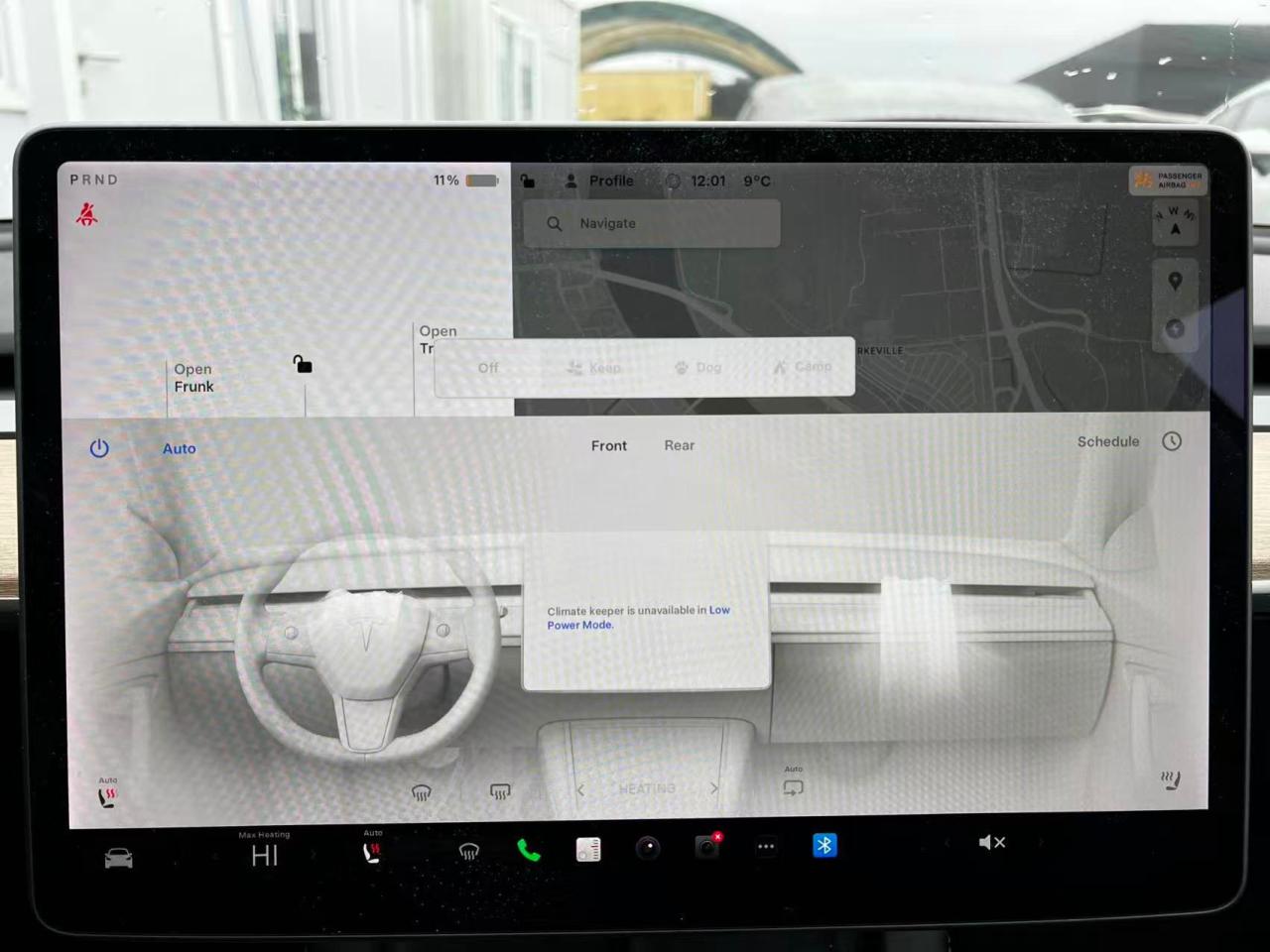Toggle the car door lock icon
Screen dimensions: 1270x952
(303, 364)
